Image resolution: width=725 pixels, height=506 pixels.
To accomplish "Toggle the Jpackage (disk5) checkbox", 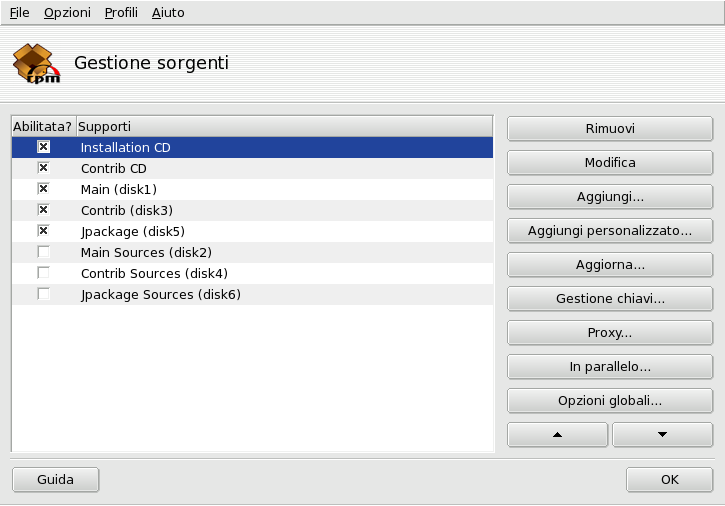I will tap(43, 231).
